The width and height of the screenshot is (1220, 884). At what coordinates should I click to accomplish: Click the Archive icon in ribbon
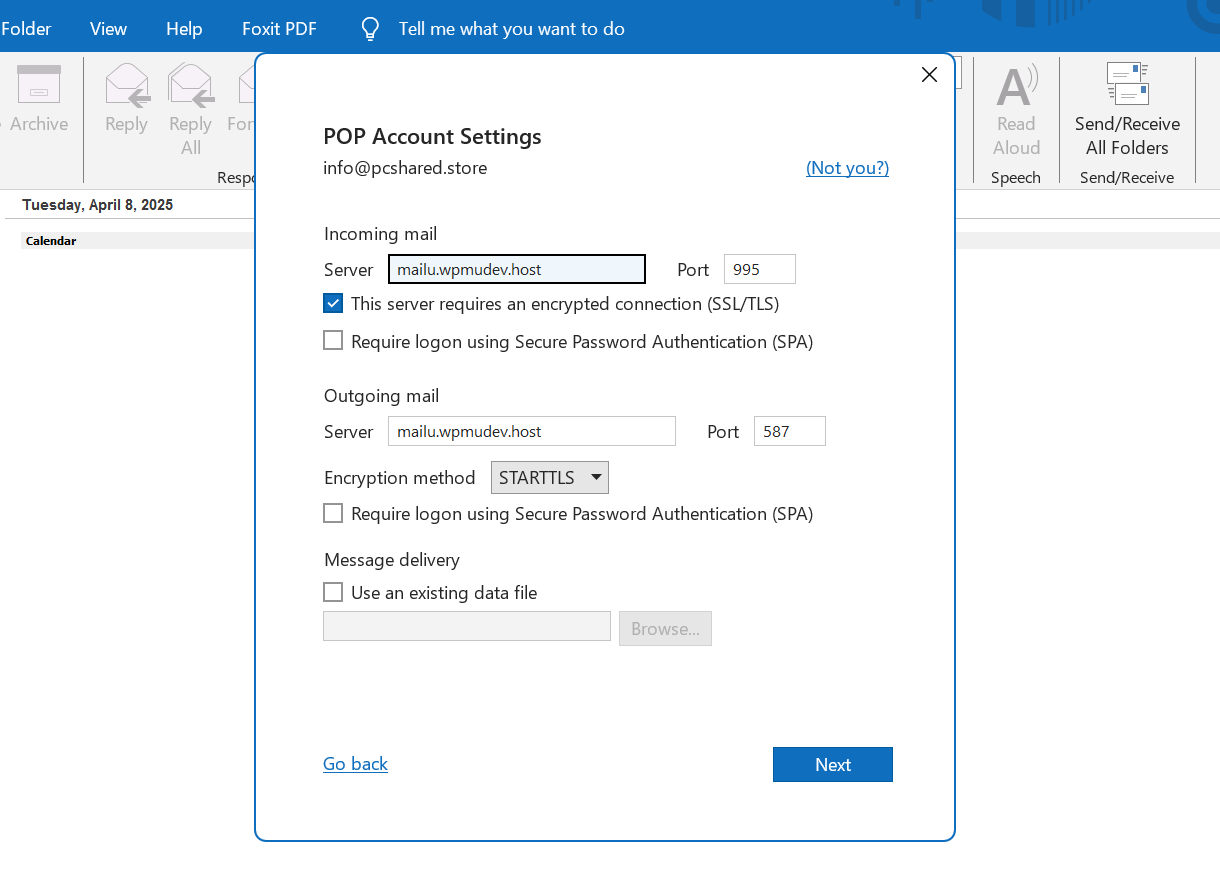click(x=39, y=85)
